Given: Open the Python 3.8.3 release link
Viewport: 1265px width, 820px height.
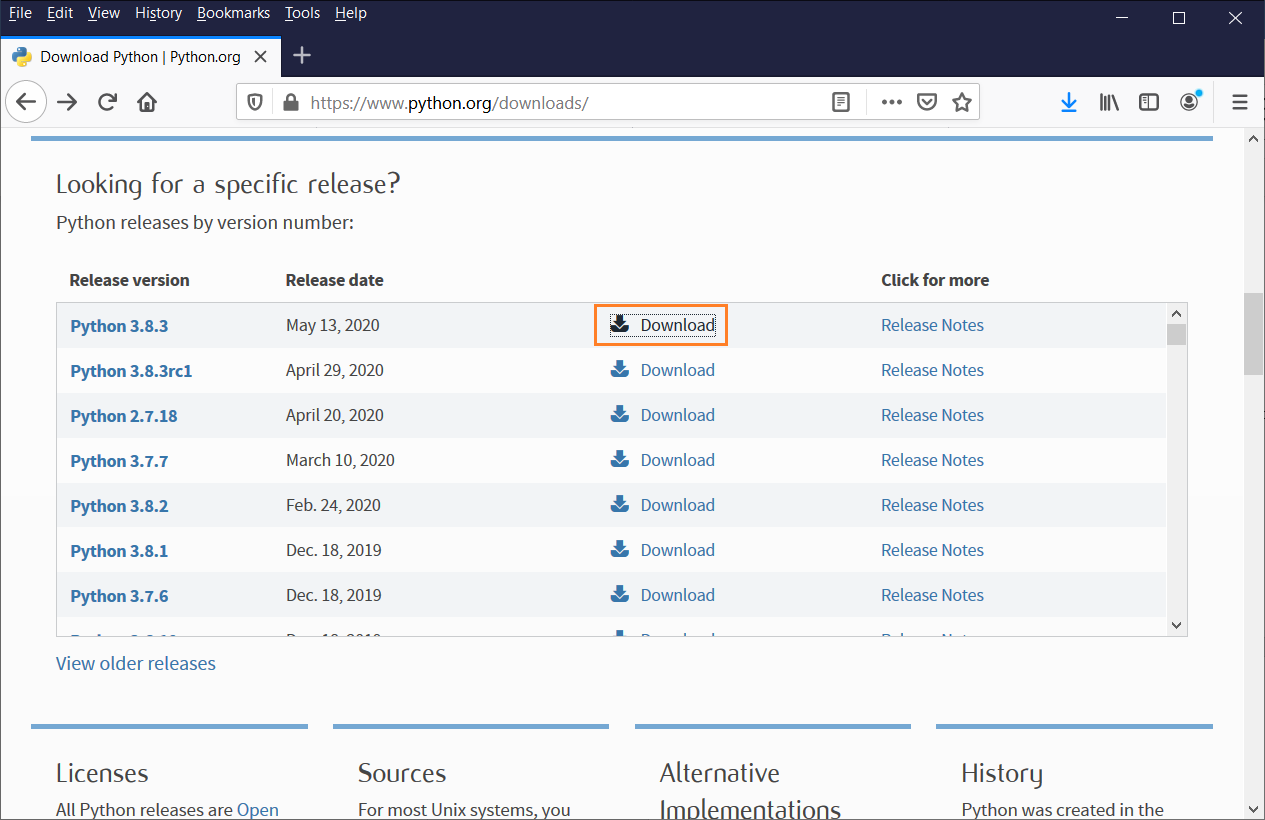Looking at the screenshot, I should (x=119, y=326).
